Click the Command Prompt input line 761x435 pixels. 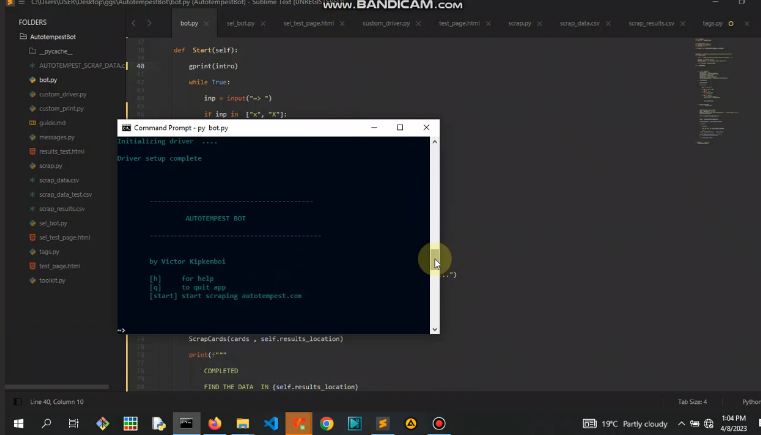[x=270, y=329]
